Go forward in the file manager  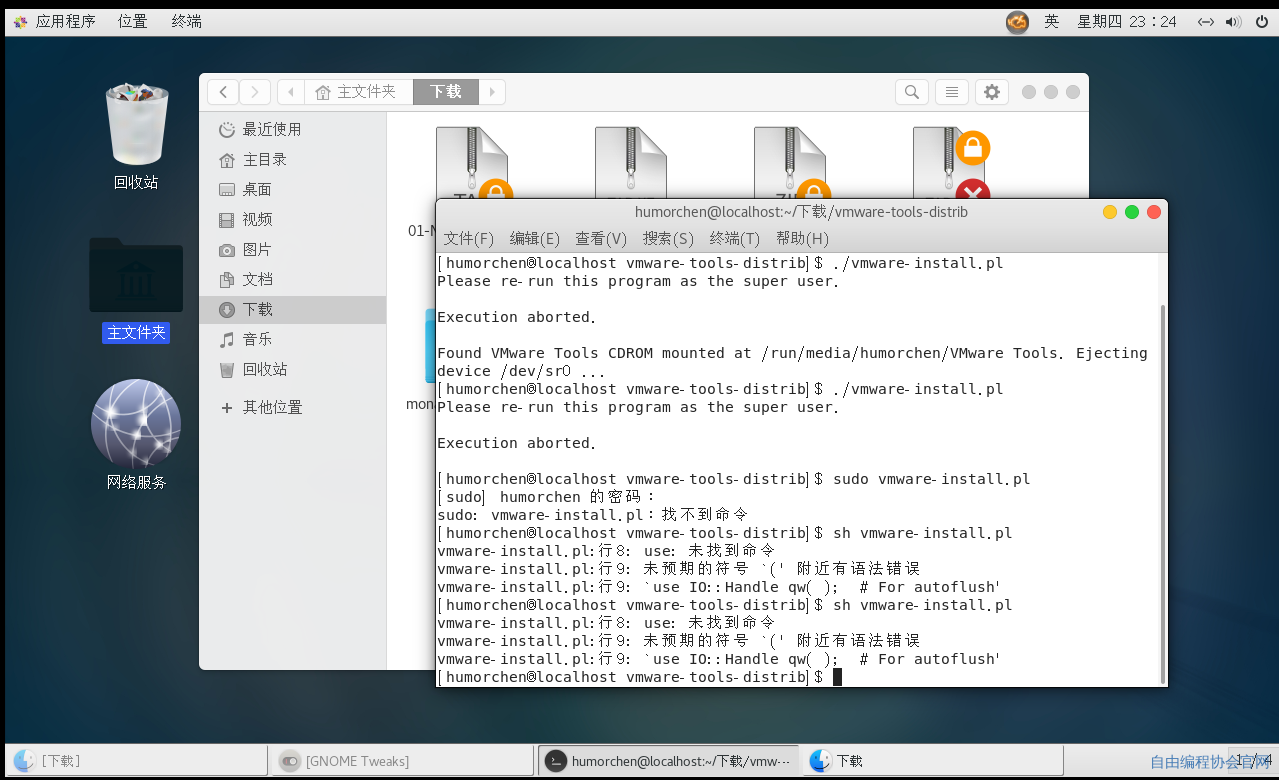pyautogui.click(x=254, y=92)
